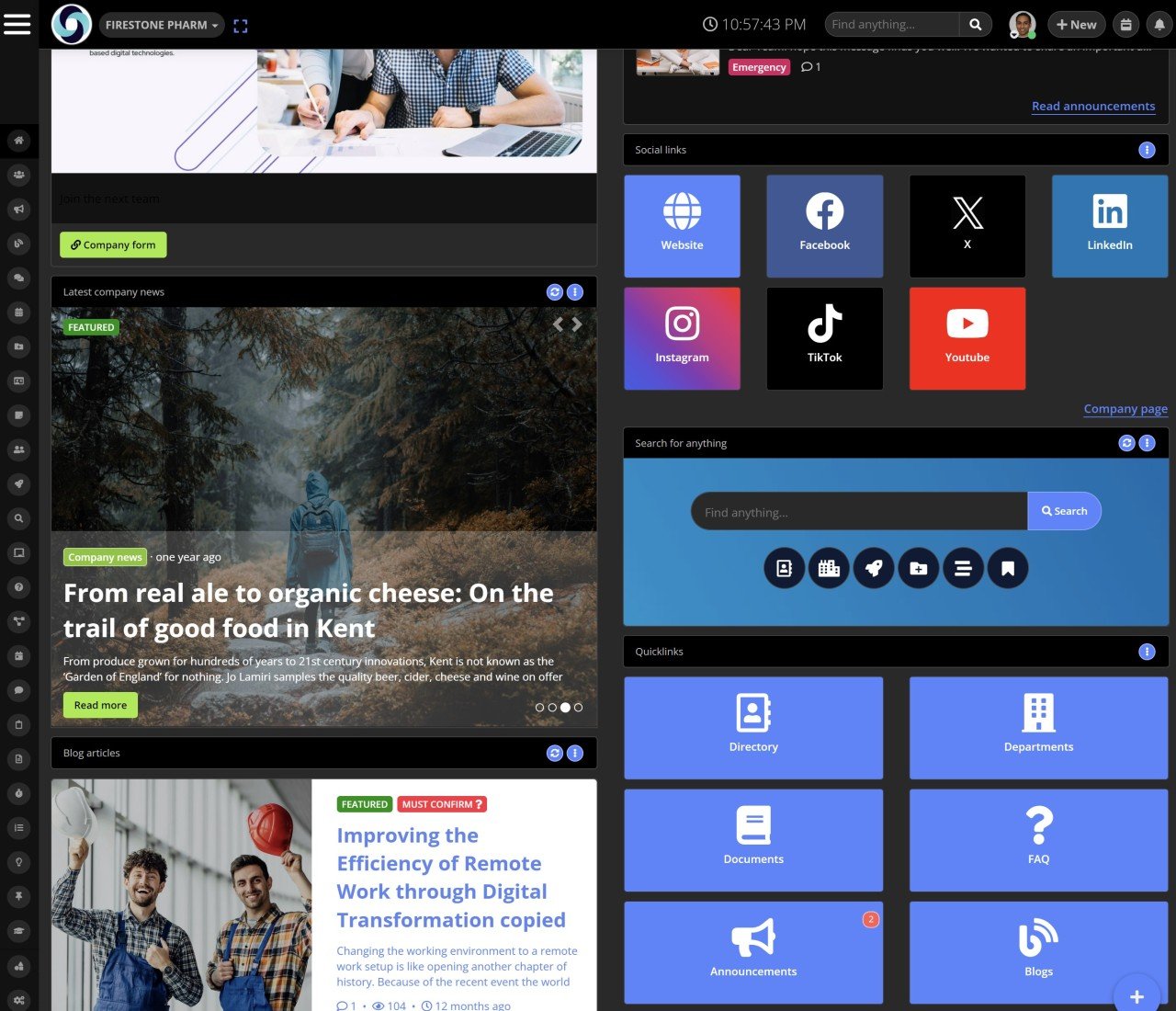
Task: Open the Instagram social link tile
Action: pos(682,337)
